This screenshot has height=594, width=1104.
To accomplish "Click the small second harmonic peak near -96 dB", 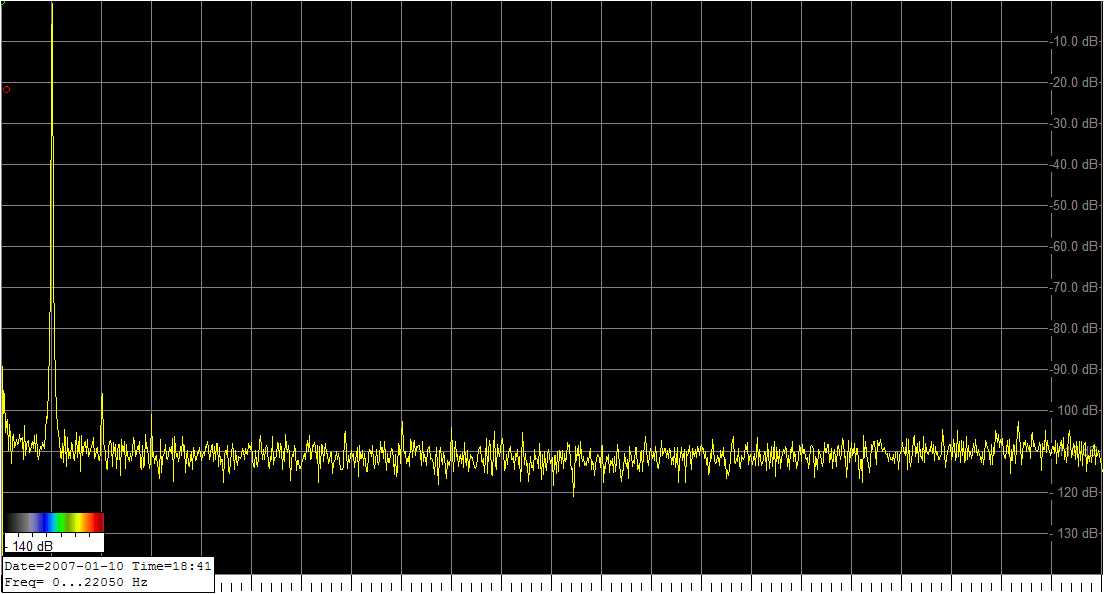I will (102, 421).
